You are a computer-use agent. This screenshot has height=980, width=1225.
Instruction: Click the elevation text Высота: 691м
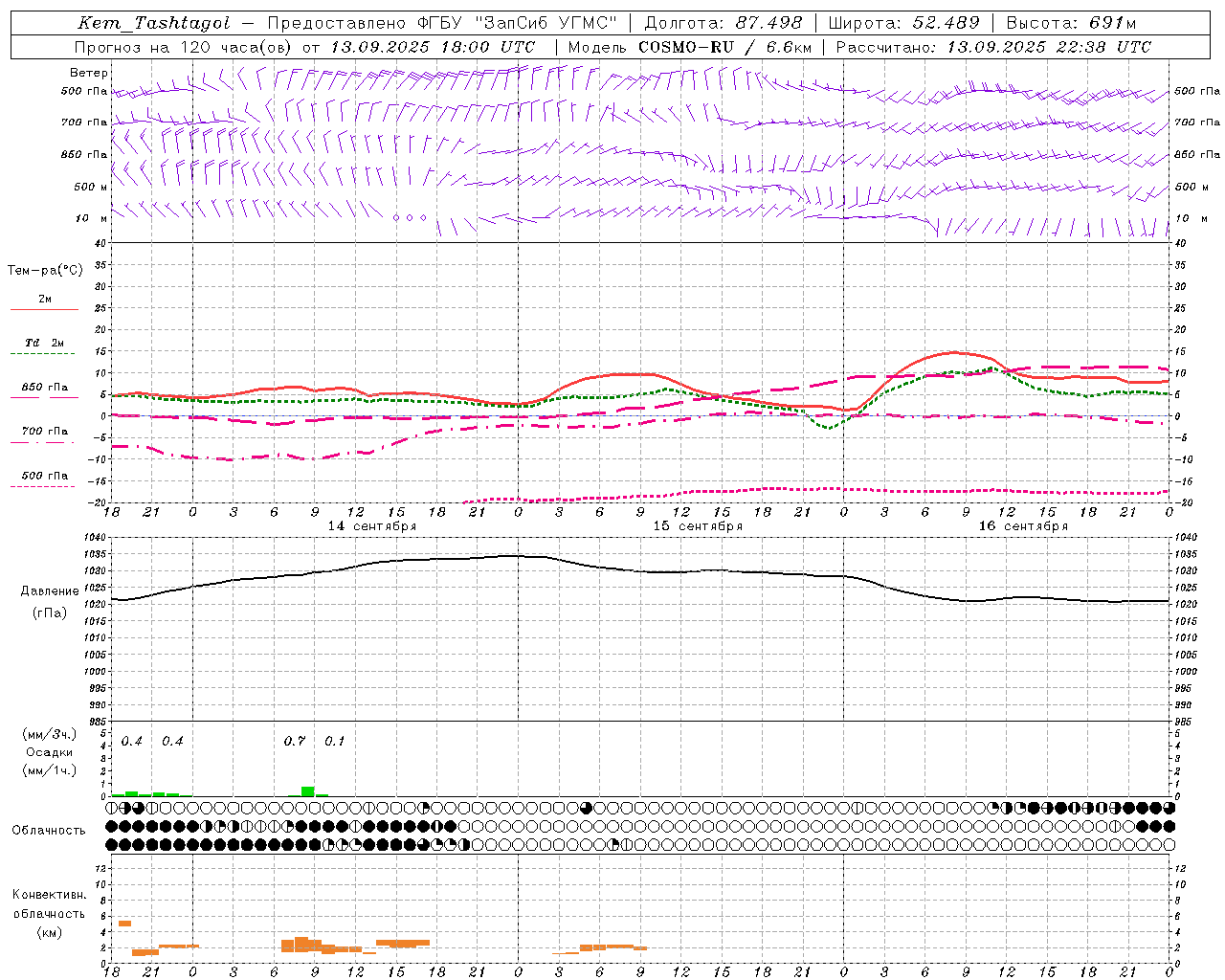[1071, 23]
